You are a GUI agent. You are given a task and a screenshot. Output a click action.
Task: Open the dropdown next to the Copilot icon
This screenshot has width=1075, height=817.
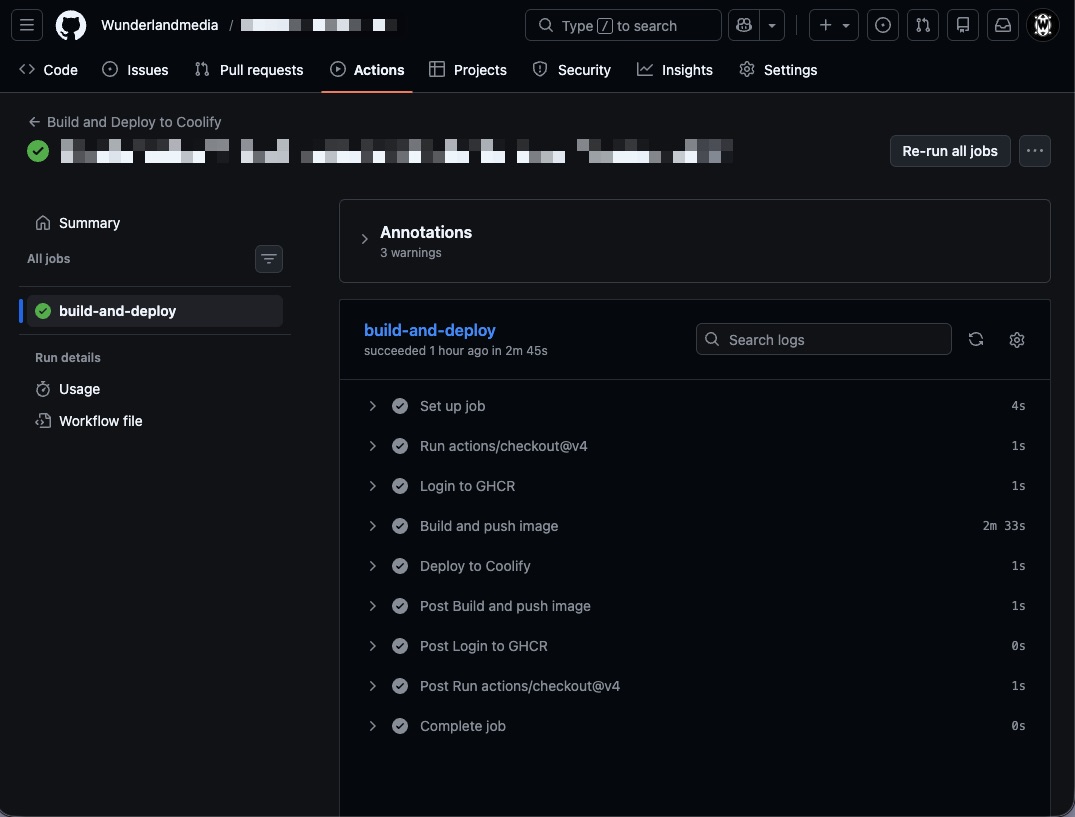772,25
